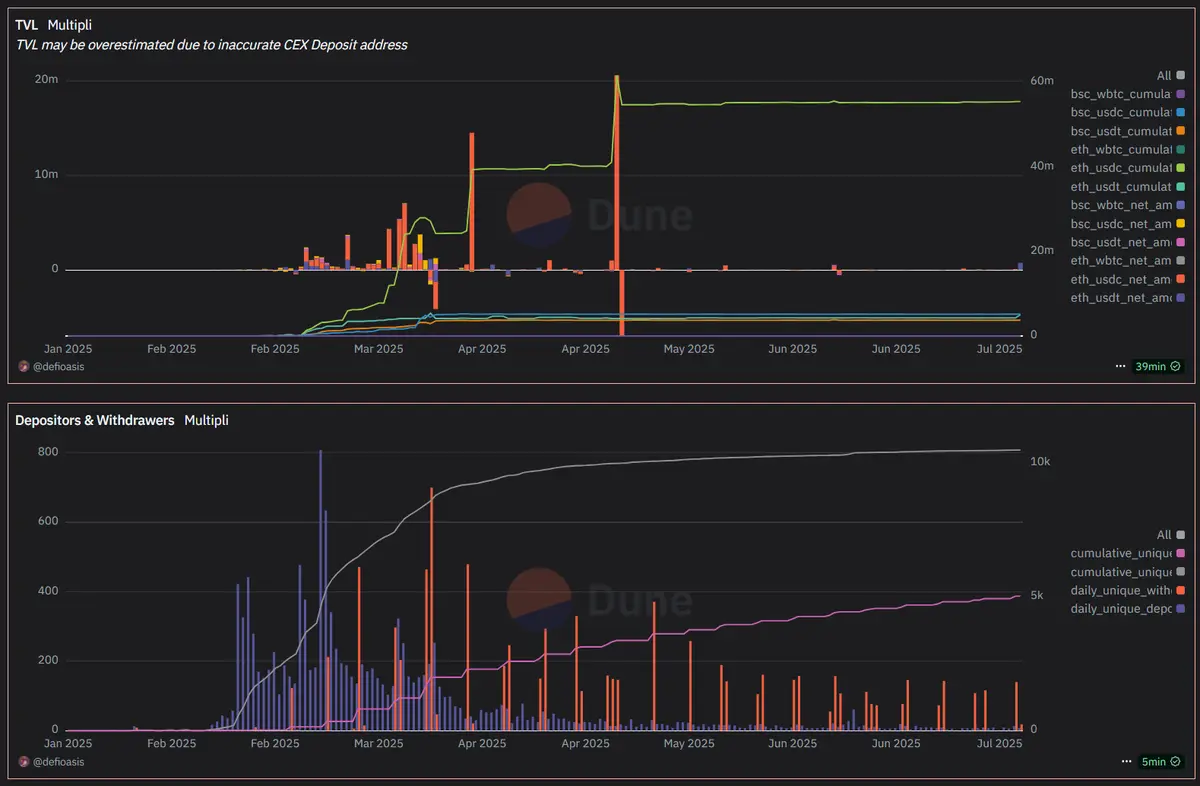Toggle bsc_wbtc_cumulat series in the legend
Screen dimensions: 1200x786
pos(1127,94)
